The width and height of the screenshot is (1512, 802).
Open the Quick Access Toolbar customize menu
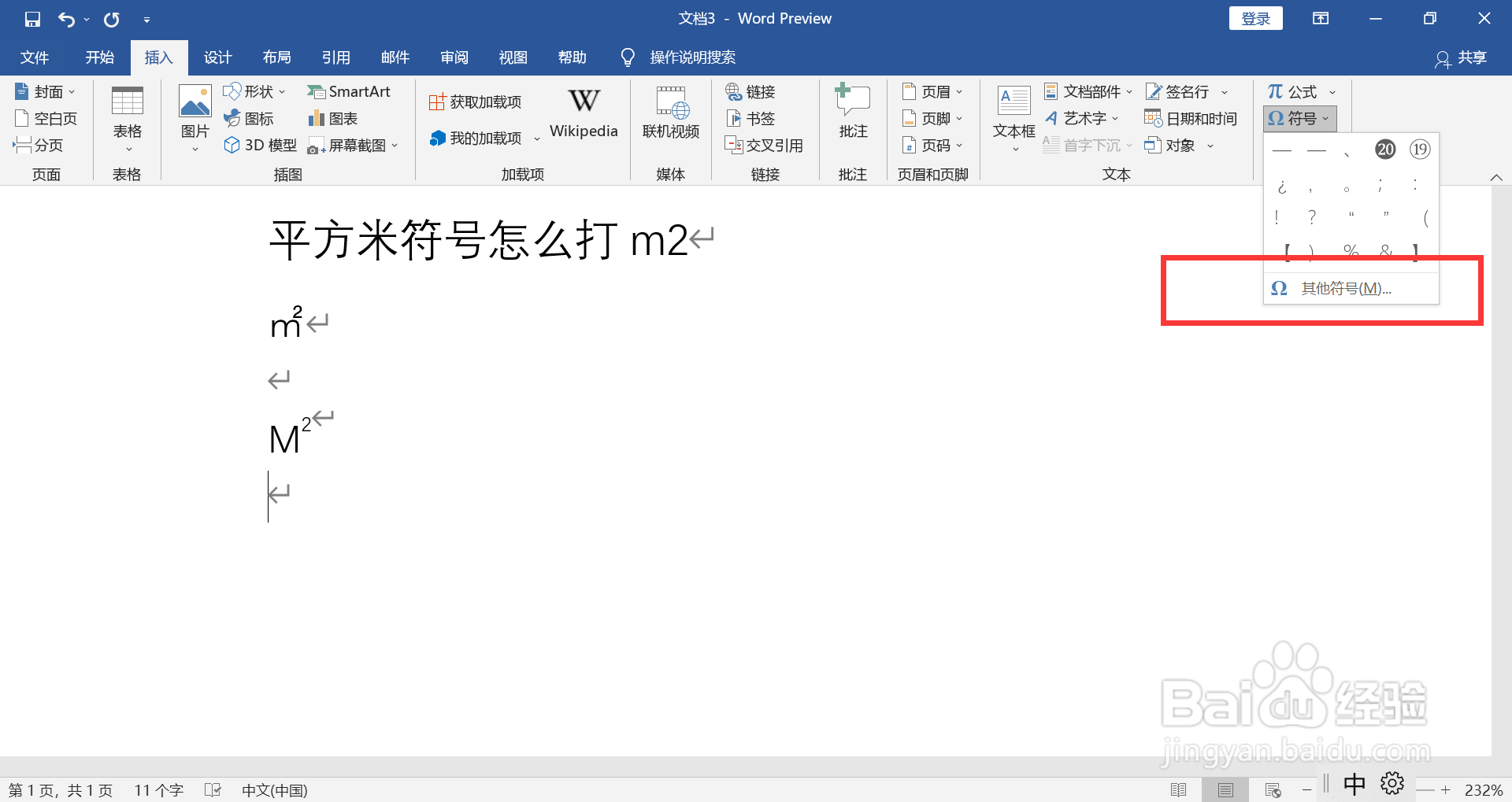[x=146, y=19]
